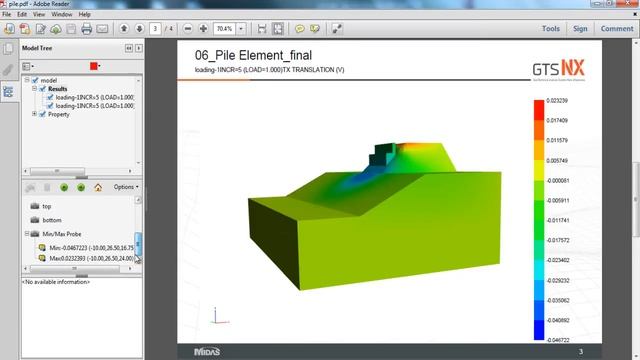
Task: Zoom in with the plus icon
Action: tap(203, 29)
